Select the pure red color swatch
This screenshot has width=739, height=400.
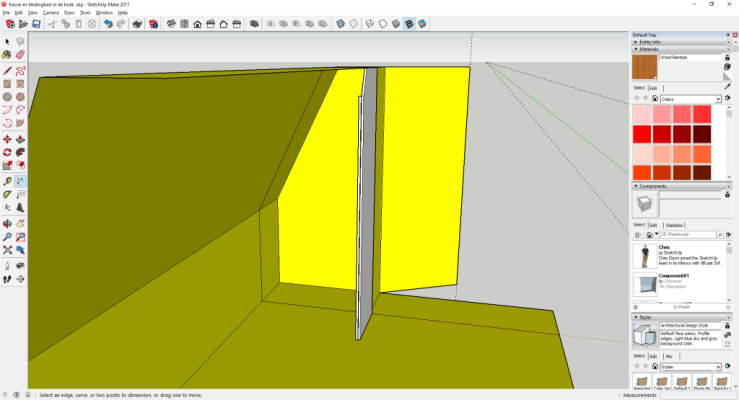[x=642, y=134]
